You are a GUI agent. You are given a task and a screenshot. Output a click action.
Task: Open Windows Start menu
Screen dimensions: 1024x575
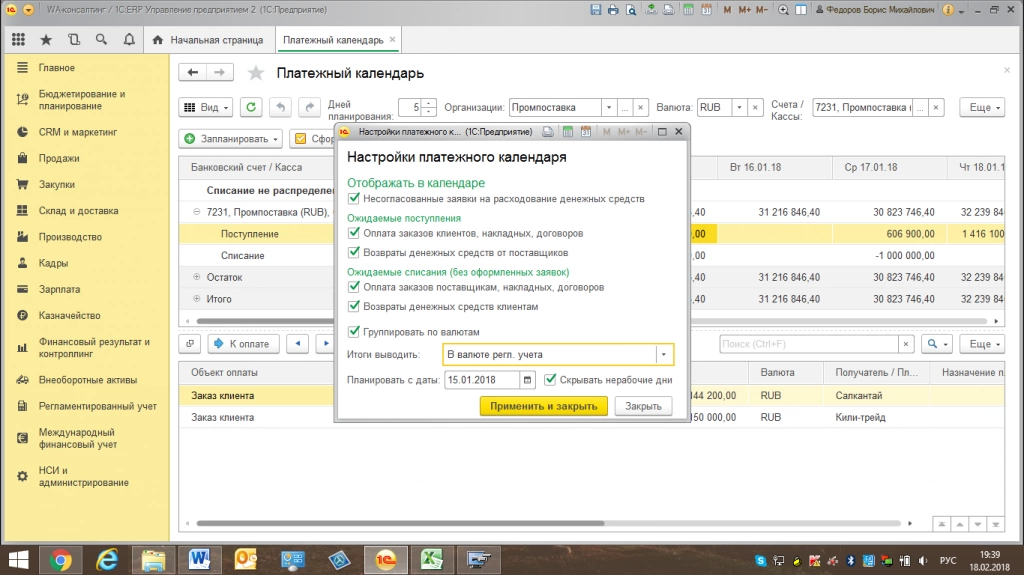click(x=18, y=560)
